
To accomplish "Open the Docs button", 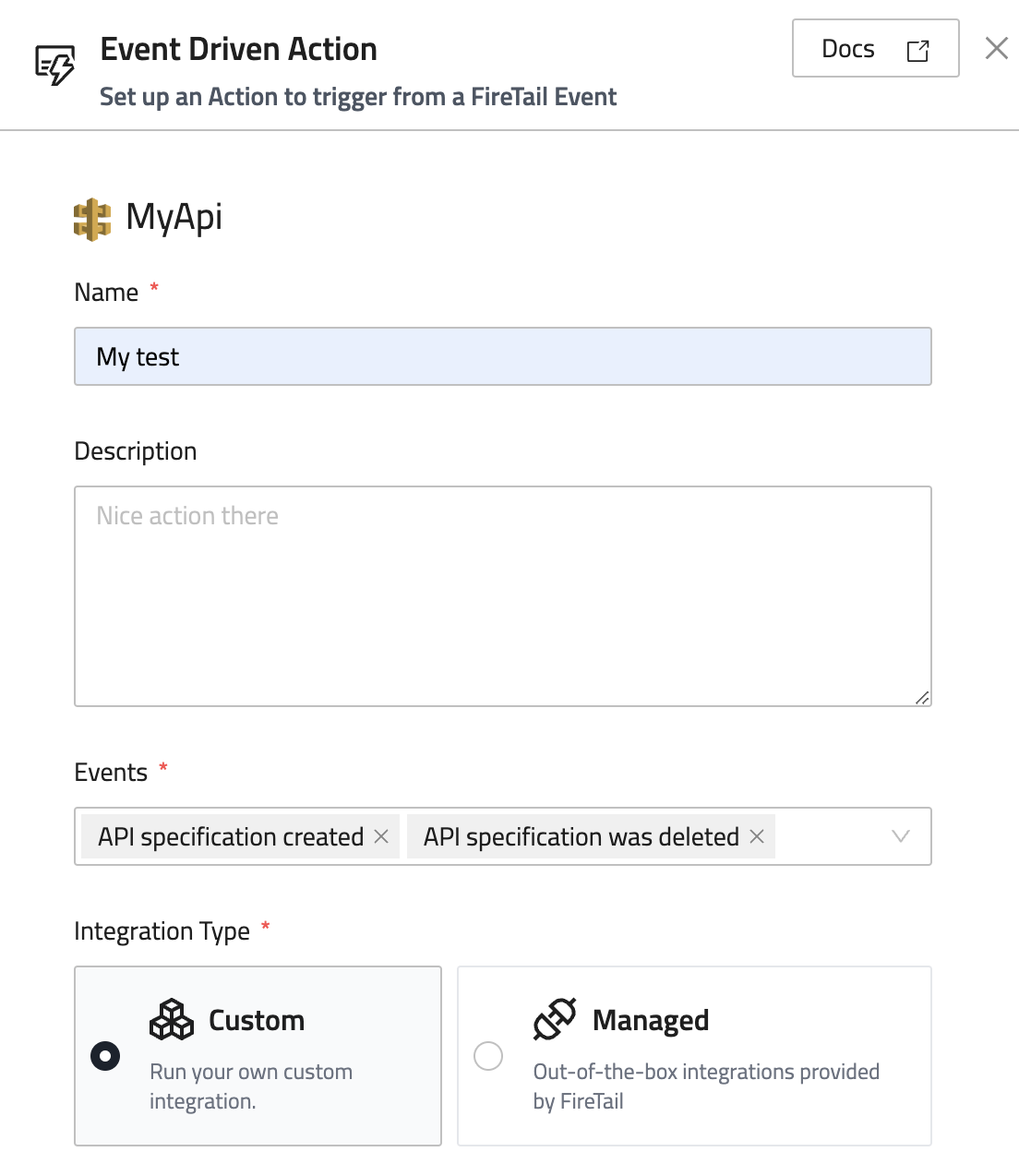I will click(848, 49).
